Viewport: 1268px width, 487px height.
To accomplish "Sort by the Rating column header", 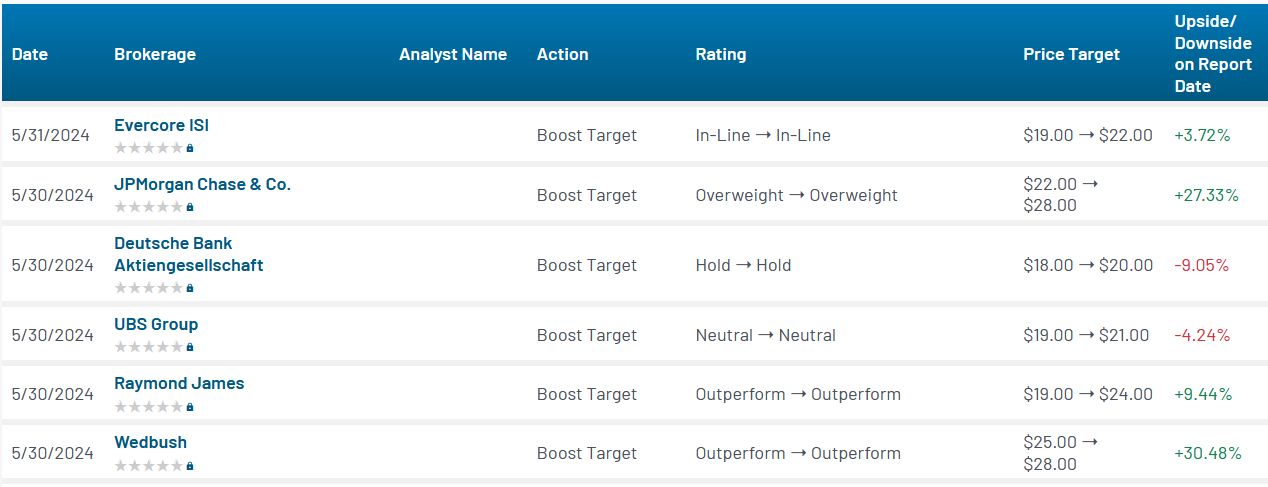I will point(721,54).
